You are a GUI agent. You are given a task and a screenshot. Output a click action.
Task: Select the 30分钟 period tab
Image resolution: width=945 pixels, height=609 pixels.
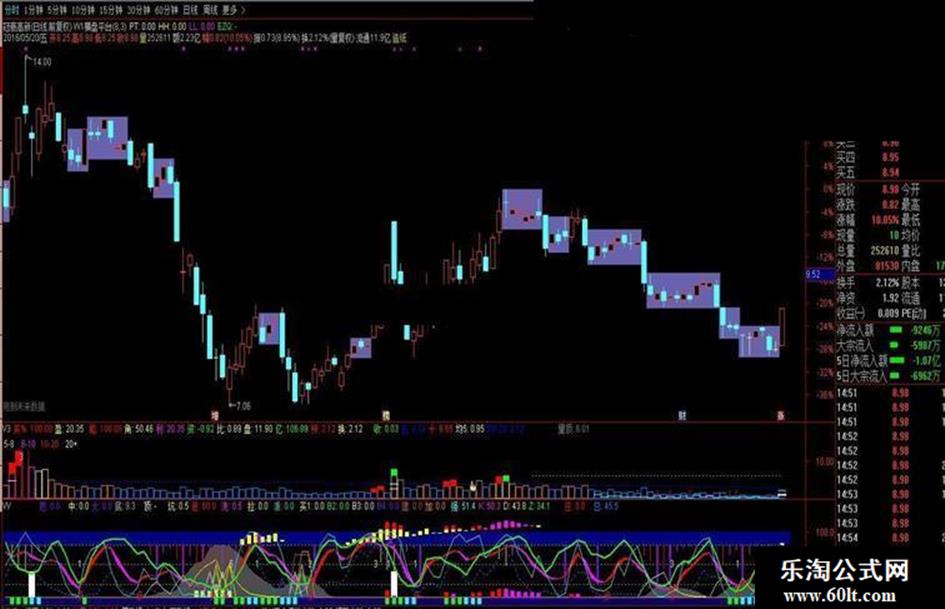pos(138,10)
